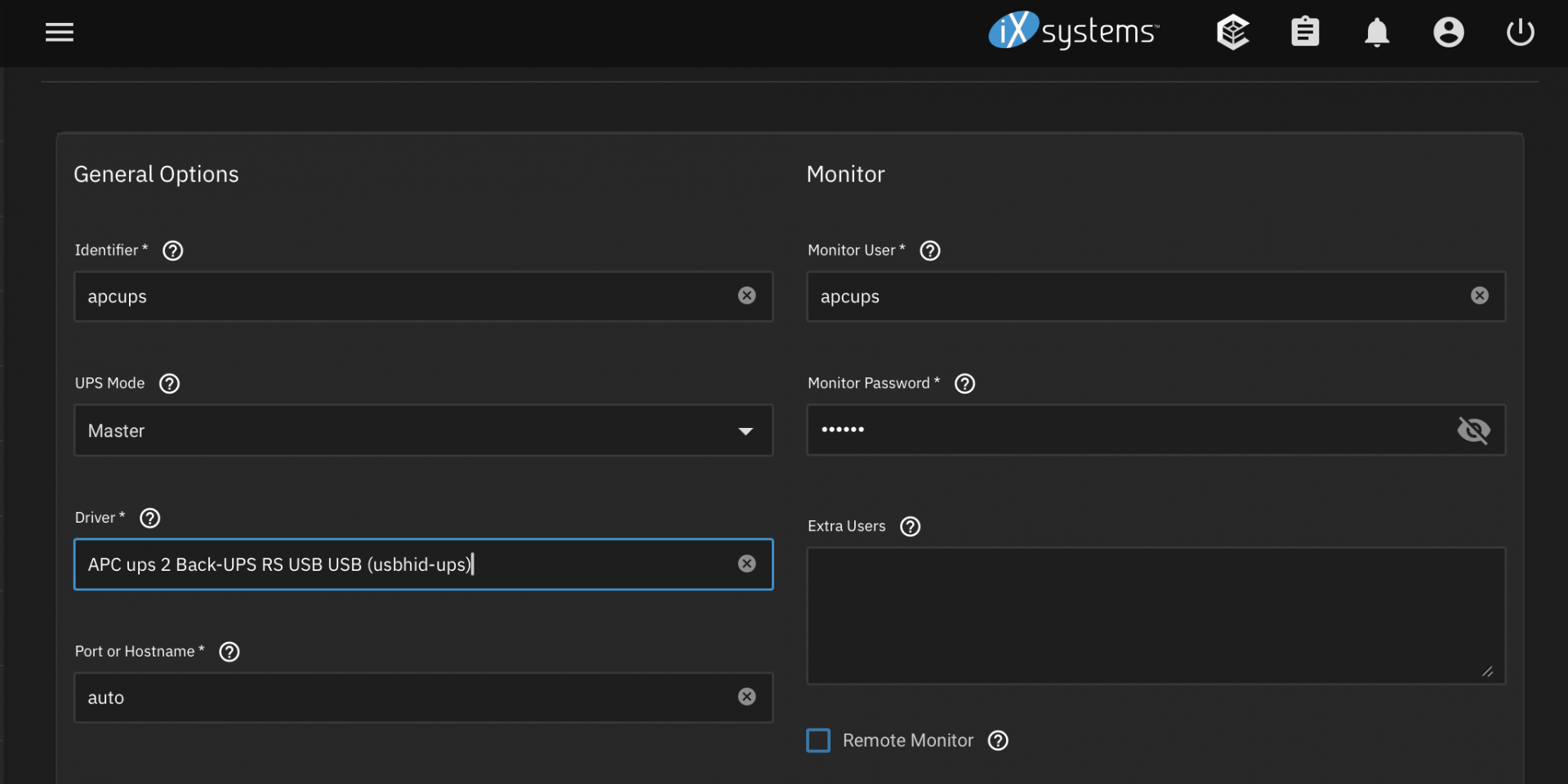The height and width of the screenshot is (784, 1568).
Task: Show help for UPS Mode
Action: (x=170, y=384)
